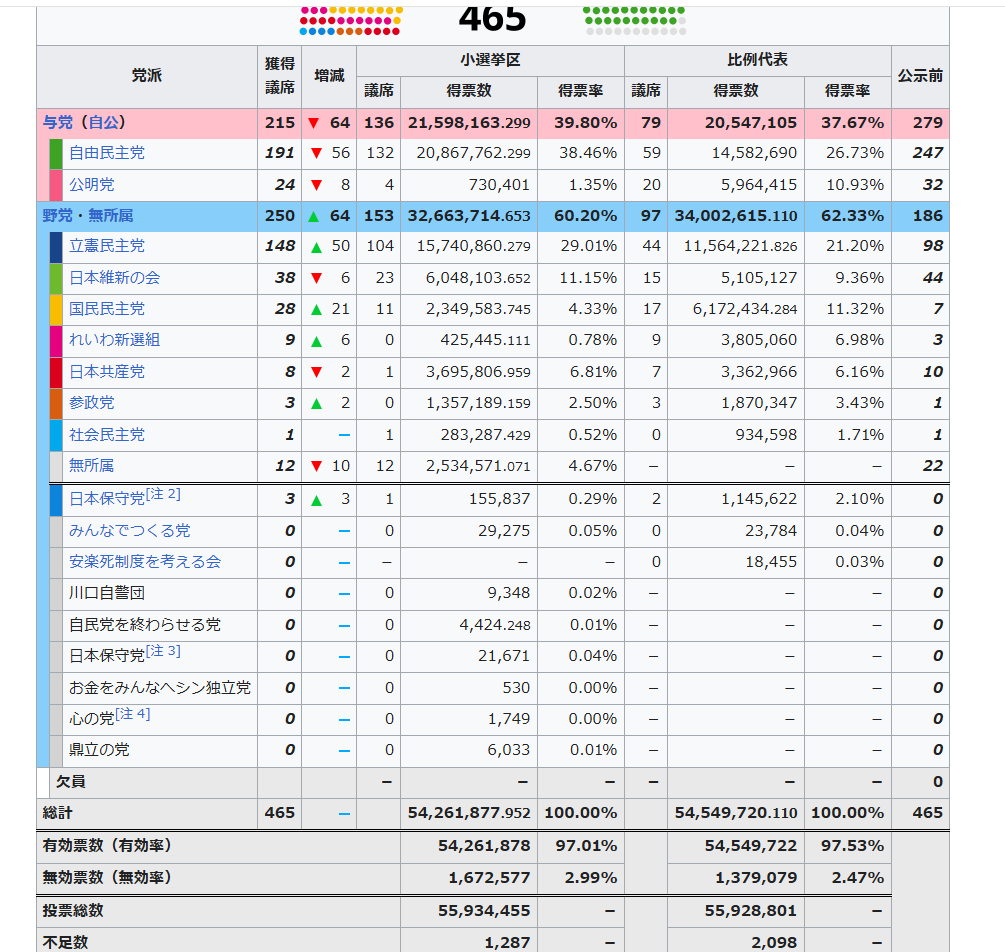Image resolution: width=1005 pixels, height=952 pixels.
Task: Open the 自由民主党 party link
Action: (107, 153)
